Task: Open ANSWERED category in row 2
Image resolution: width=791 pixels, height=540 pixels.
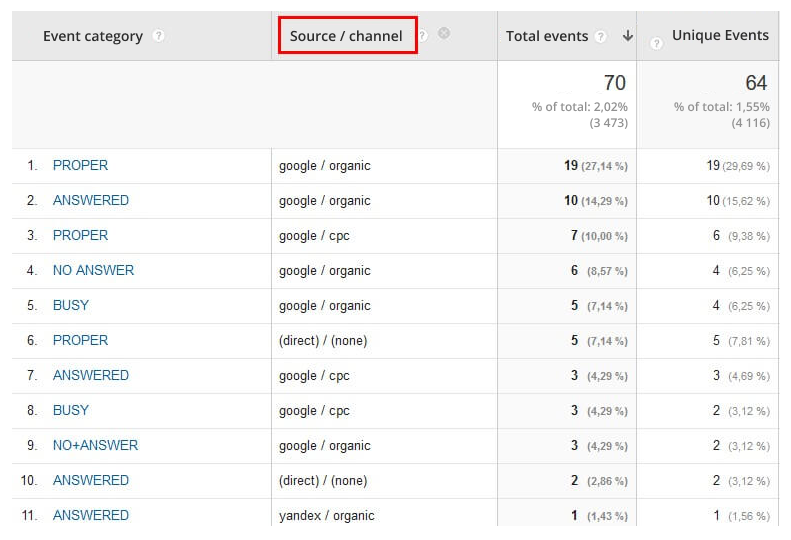Action: tap(90, 200)
